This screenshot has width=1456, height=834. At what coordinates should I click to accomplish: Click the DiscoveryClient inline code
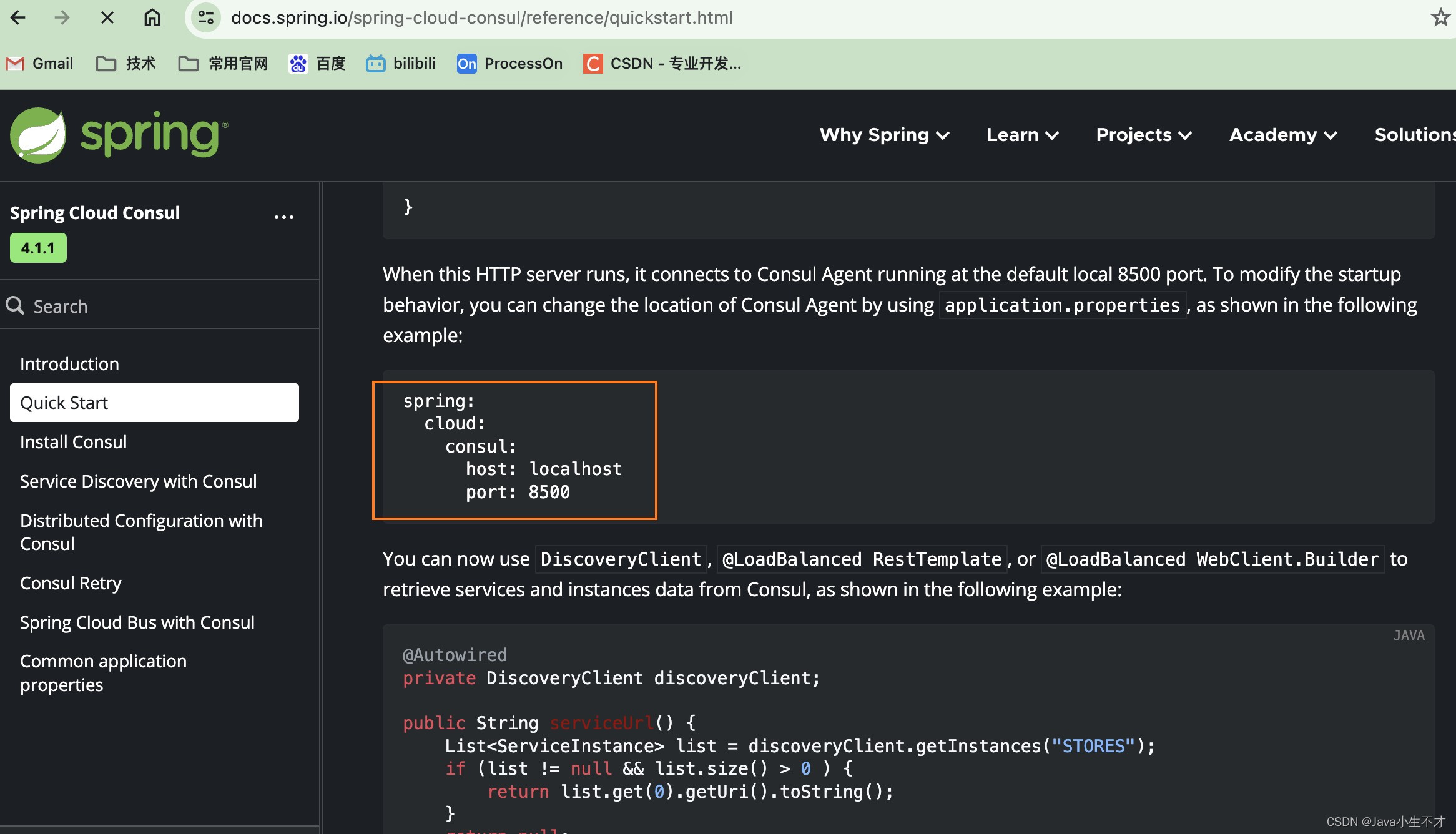click(621, 559)
